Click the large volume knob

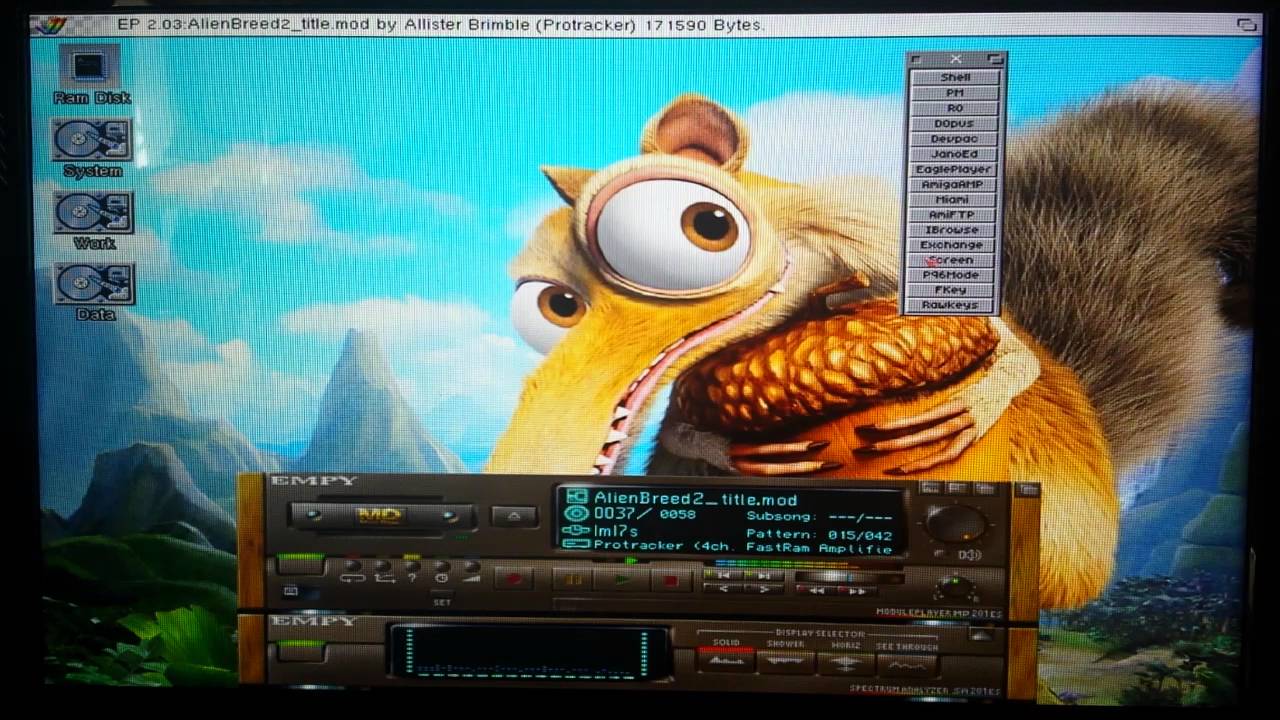956,523
